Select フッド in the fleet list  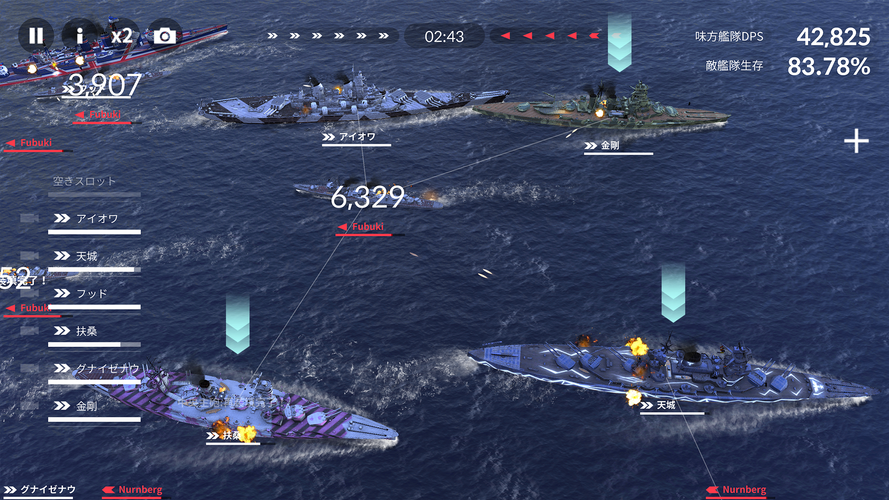tap(94, 298)
